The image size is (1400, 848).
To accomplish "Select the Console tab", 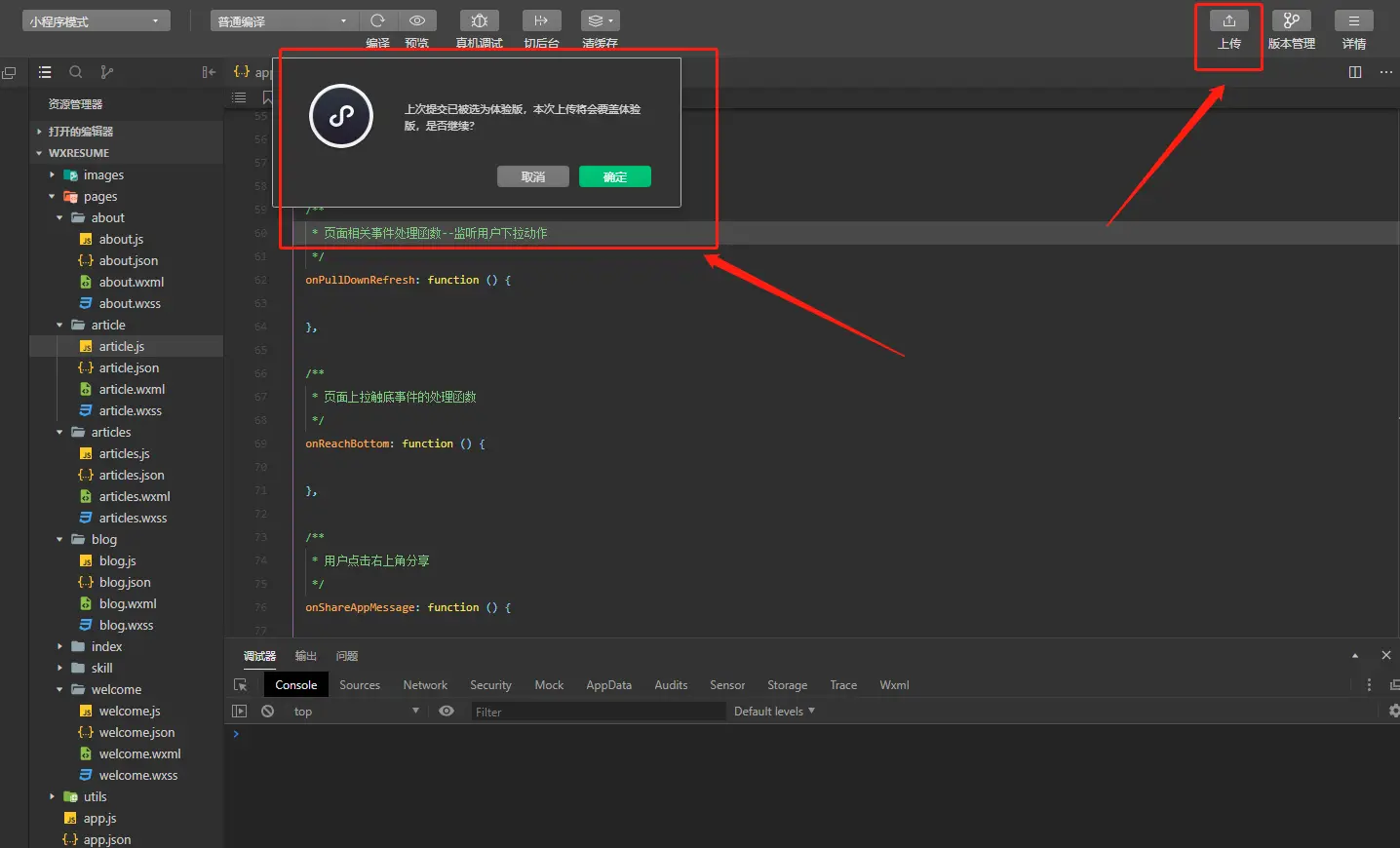I will pyautogui.click(x=296, y=685).
